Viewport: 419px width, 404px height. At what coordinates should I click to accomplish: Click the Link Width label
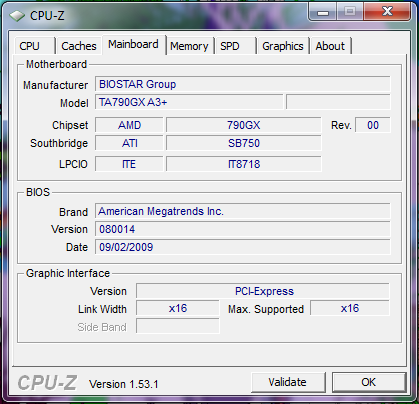pos(102,309)
